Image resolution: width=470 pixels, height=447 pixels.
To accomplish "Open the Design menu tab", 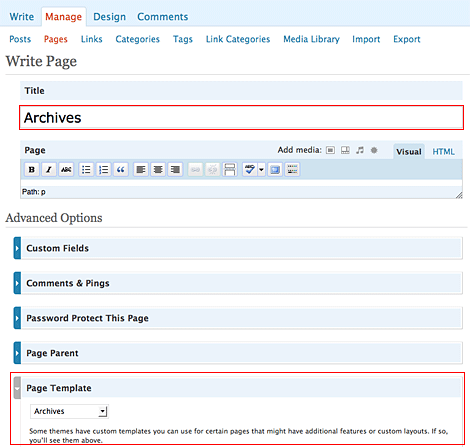I will point(109,17).
